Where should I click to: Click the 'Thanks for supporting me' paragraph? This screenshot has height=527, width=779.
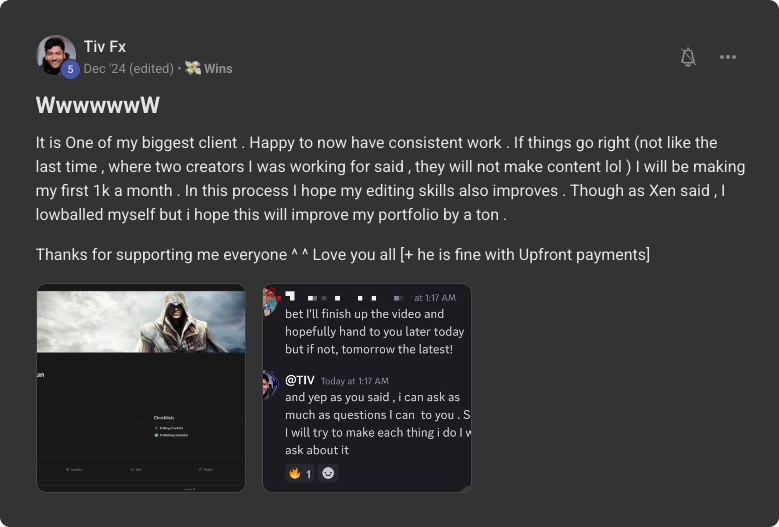coord(342,254)
